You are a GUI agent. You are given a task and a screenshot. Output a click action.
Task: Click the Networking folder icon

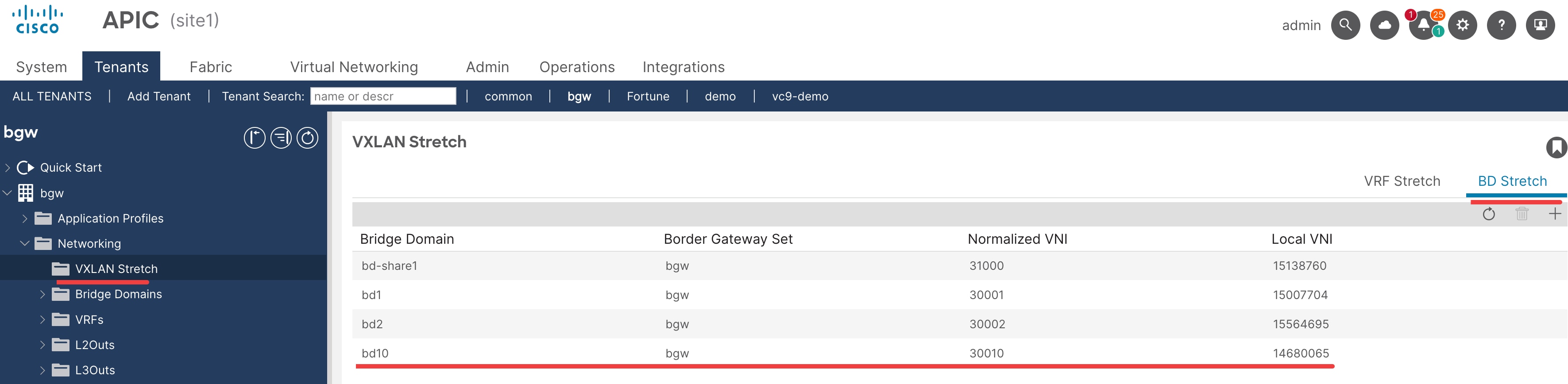click(43, 243)
